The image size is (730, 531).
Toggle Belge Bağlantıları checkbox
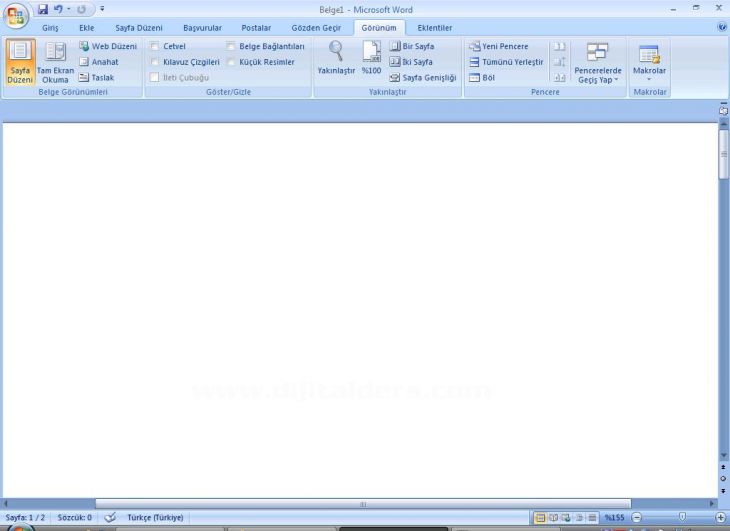(230, 46)
